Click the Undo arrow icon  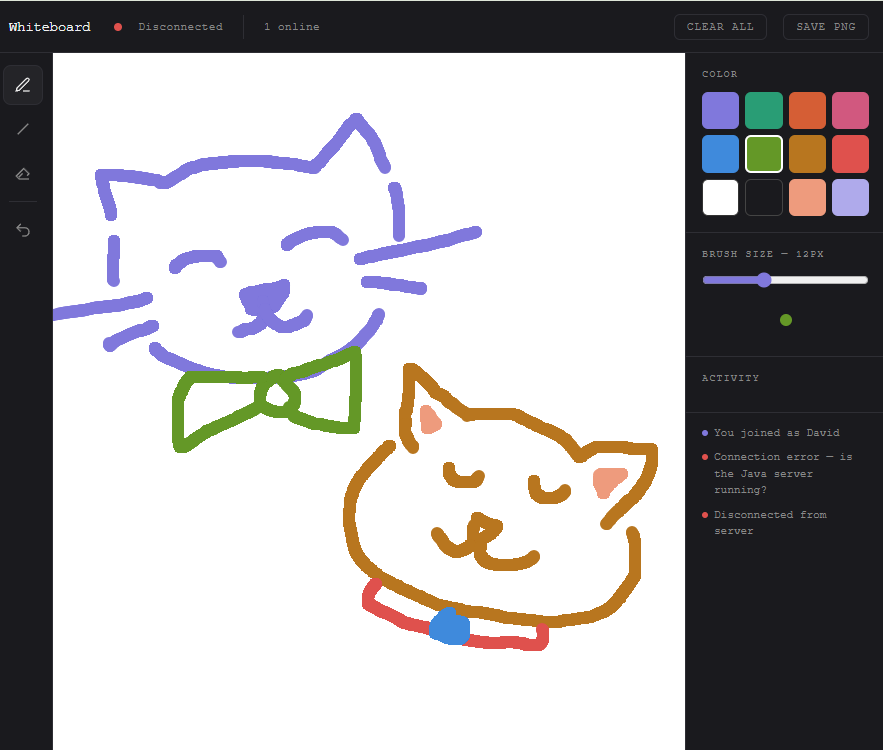click(23, 230)
